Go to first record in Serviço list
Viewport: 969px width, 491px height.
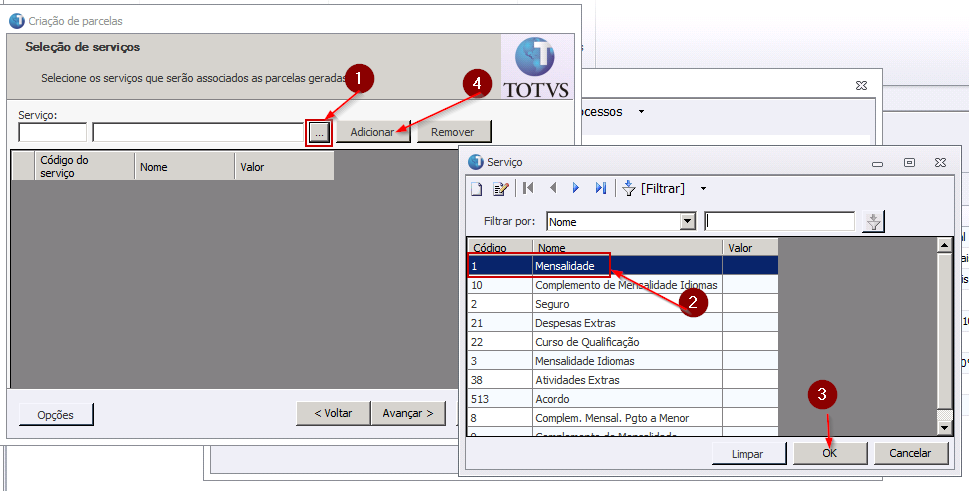coord(528,188)
